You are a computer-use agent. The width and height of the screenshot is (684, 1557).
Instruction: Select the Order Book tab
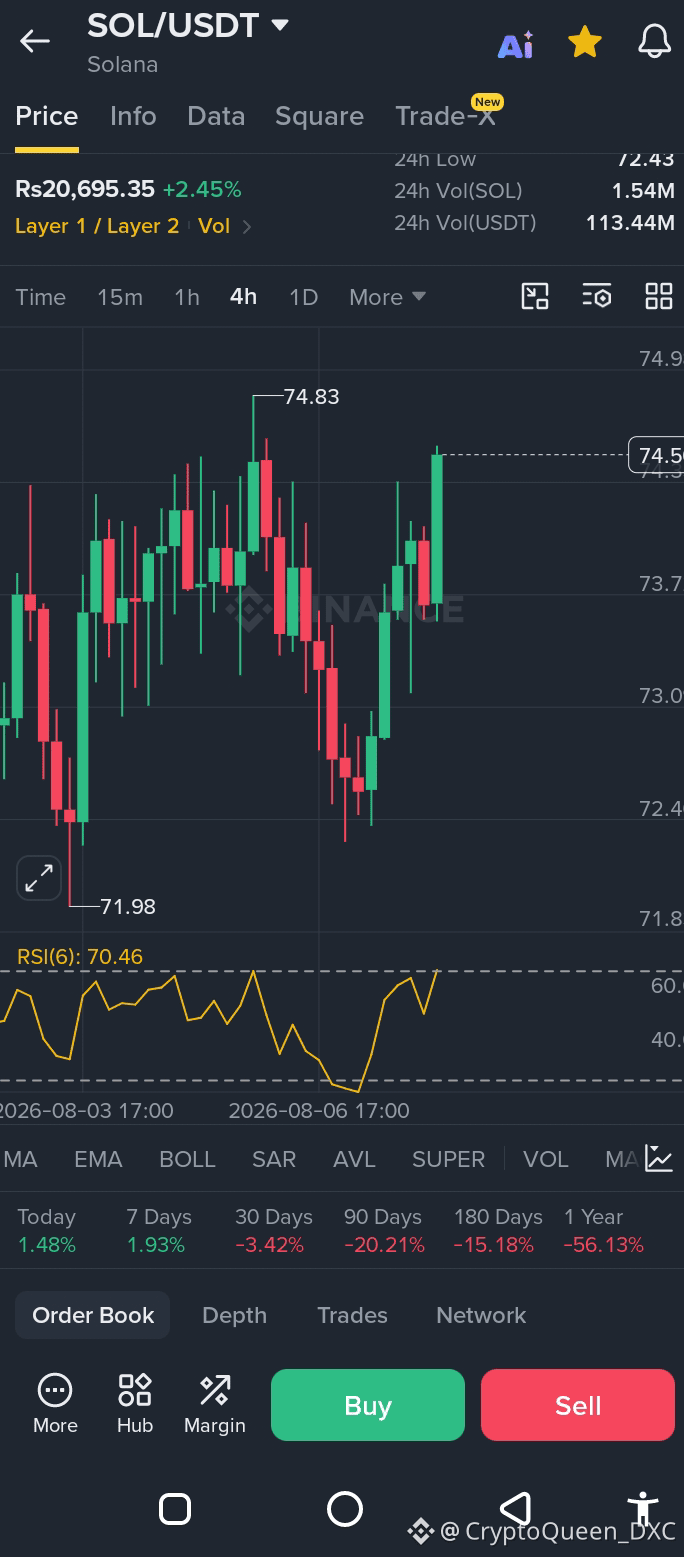coord(93,1315)
